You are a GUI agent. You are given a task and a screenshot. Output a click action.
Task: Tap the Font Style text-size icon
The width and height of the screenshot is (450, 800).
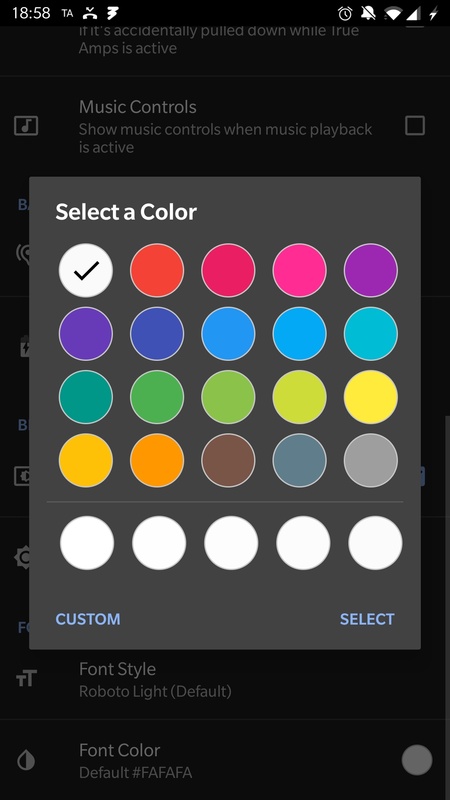coord(26,678)
